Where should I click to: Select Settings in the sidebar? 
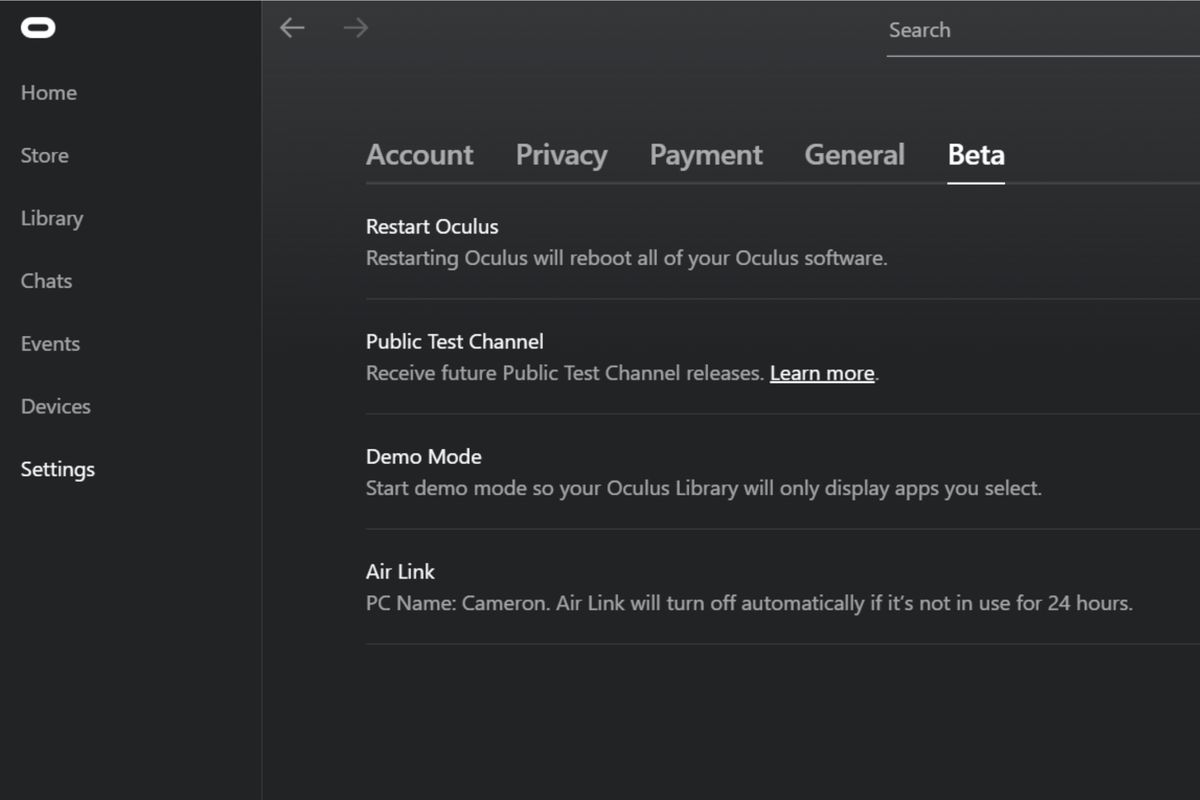click(58, 470)
